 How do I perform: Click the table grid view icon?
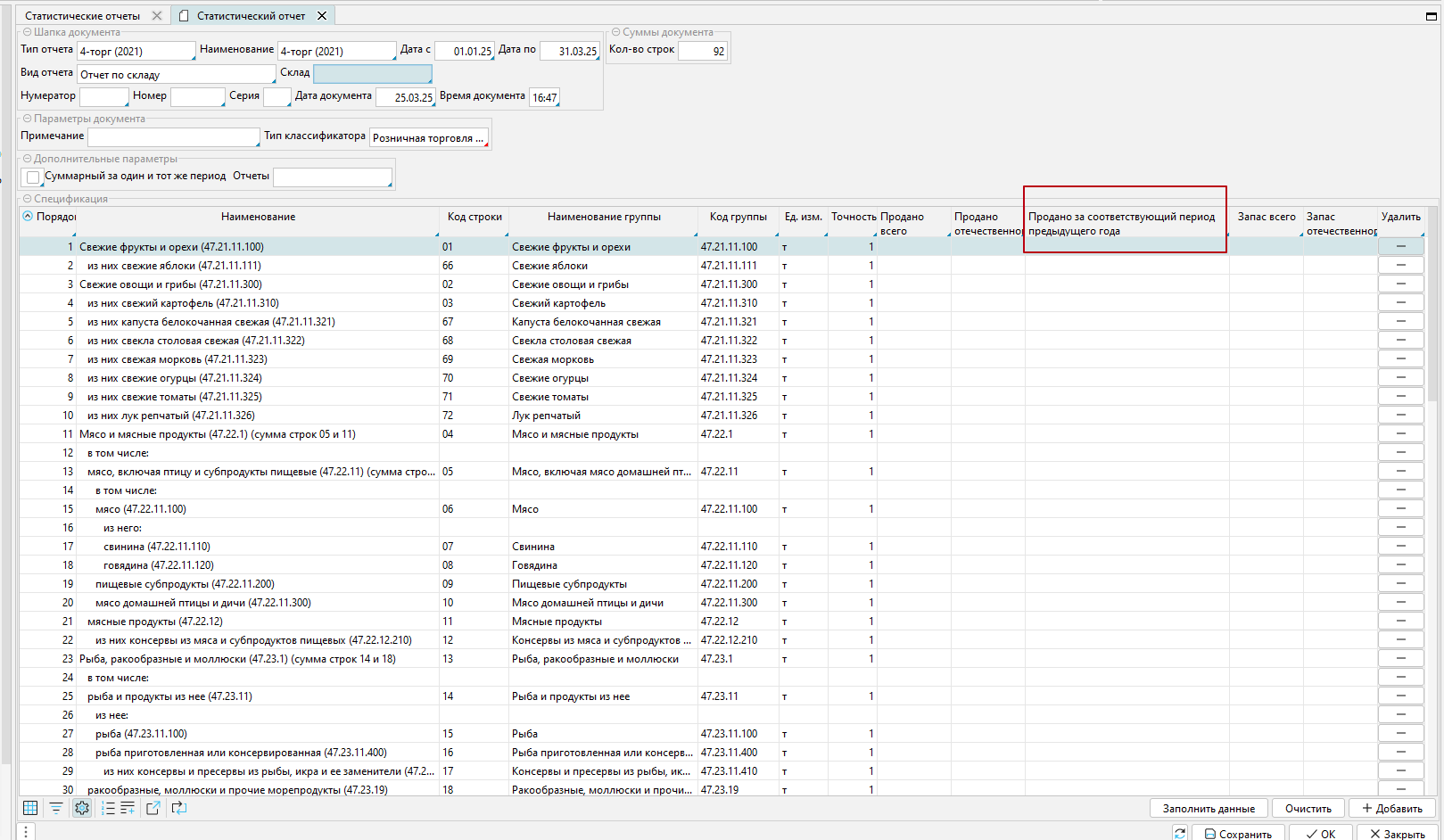(x=30, y=808)
